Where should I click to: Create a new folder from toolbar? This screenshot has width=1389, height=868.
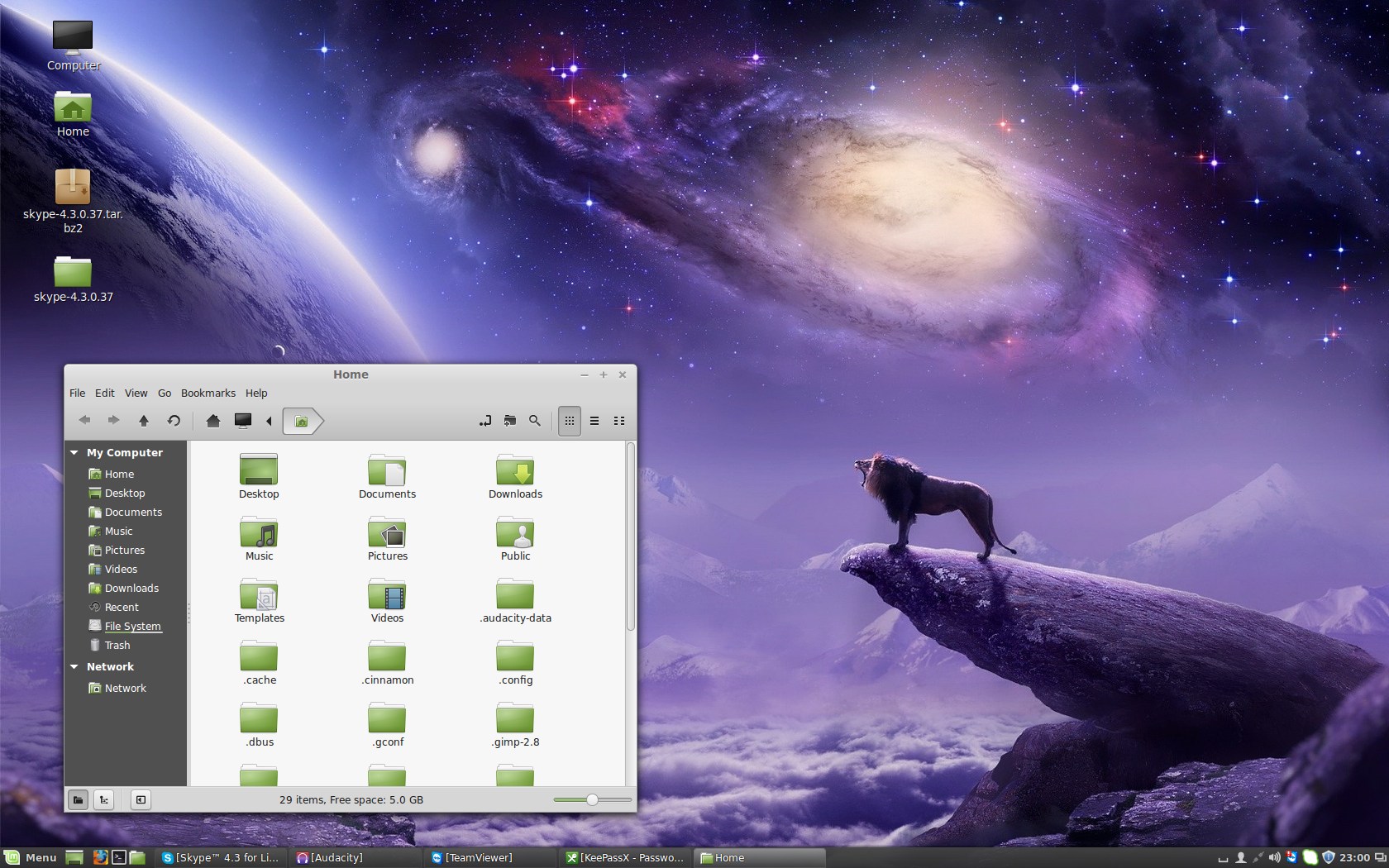(510, 421)
